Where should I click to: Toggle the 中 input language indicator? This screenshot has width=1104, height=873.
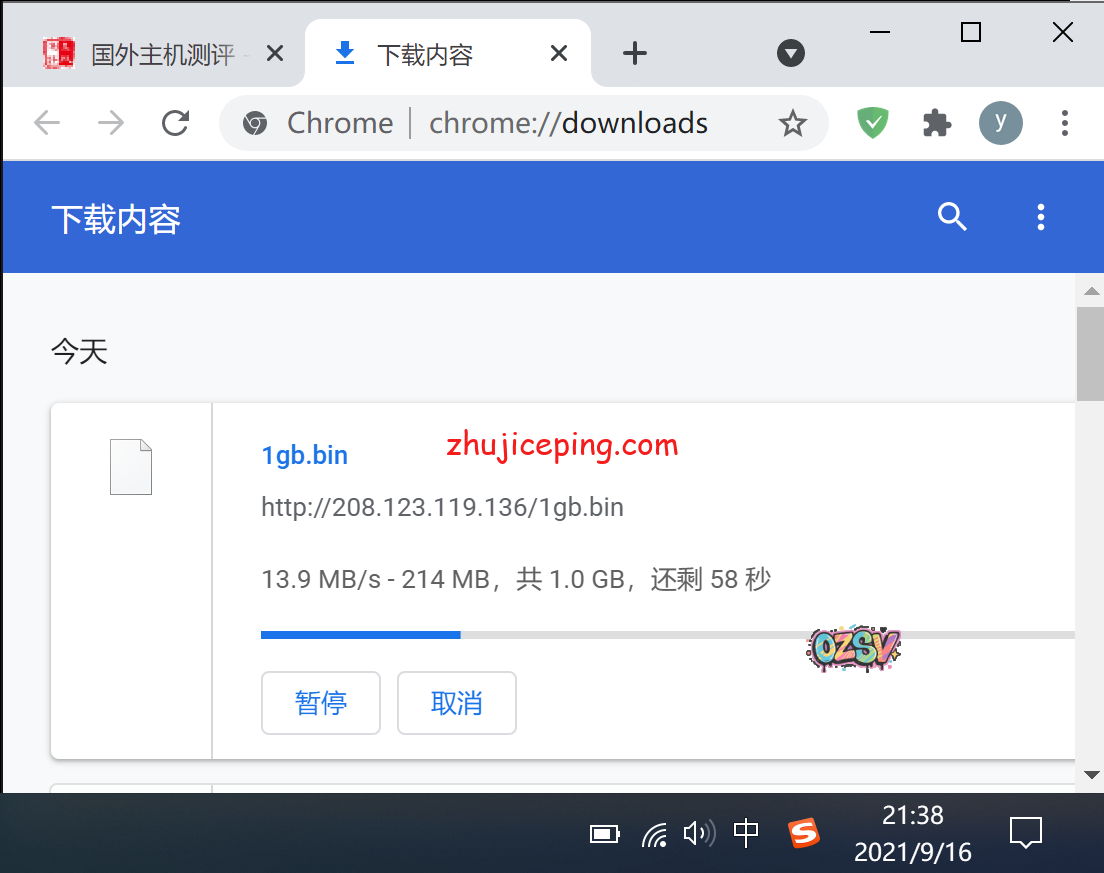pos(746,832)
